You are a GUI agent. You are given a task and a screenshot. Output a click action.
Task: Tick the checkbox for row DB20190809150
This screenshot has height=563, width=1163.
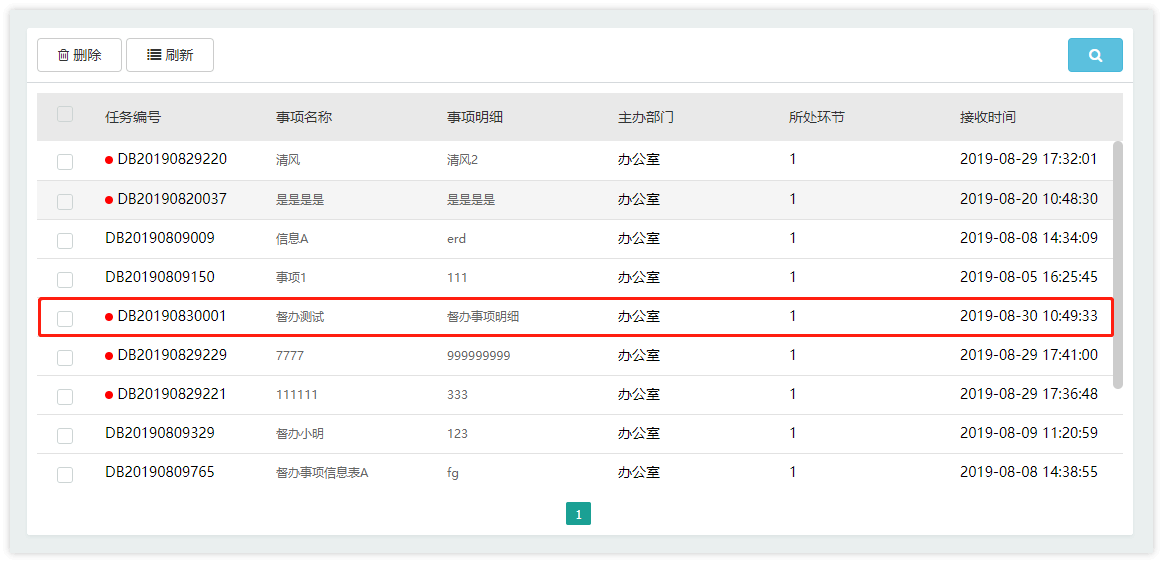65,279
